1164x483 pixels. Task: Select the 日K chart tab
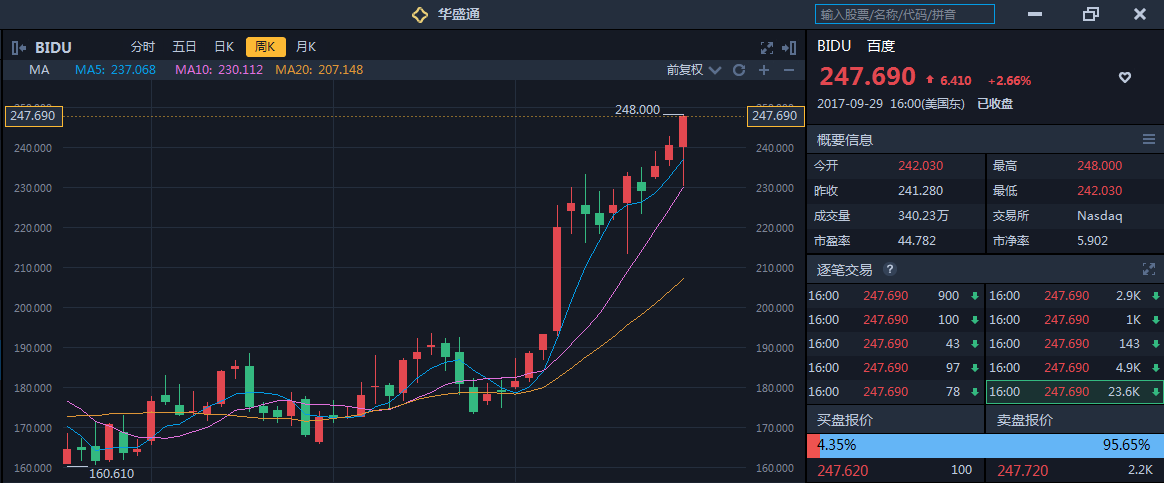[x=224, y=47]
